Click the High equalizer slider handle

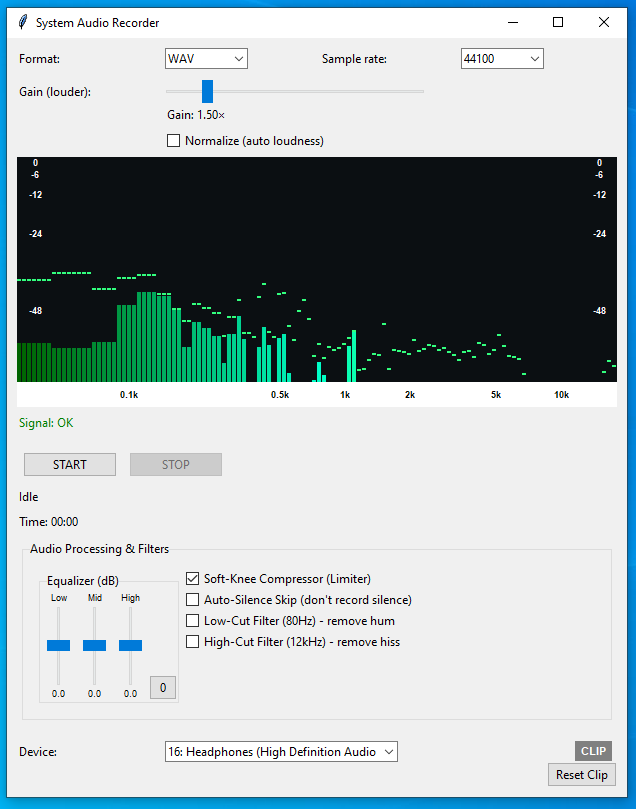(131, 646)
